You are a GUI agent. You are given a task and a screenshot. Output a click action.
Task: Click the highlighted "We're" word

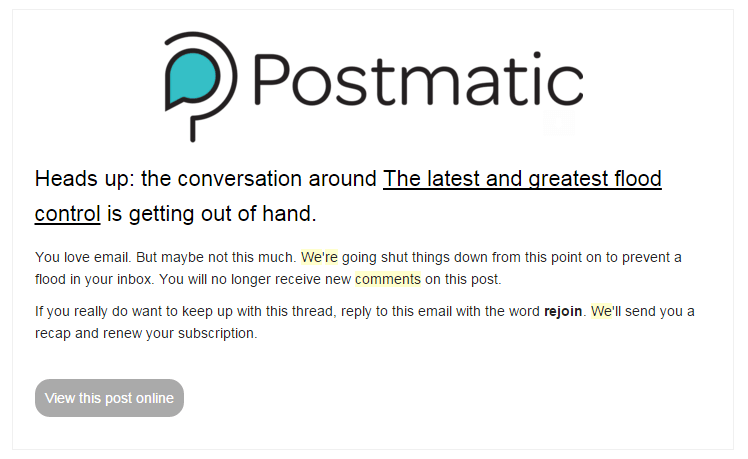click(319, 257)
